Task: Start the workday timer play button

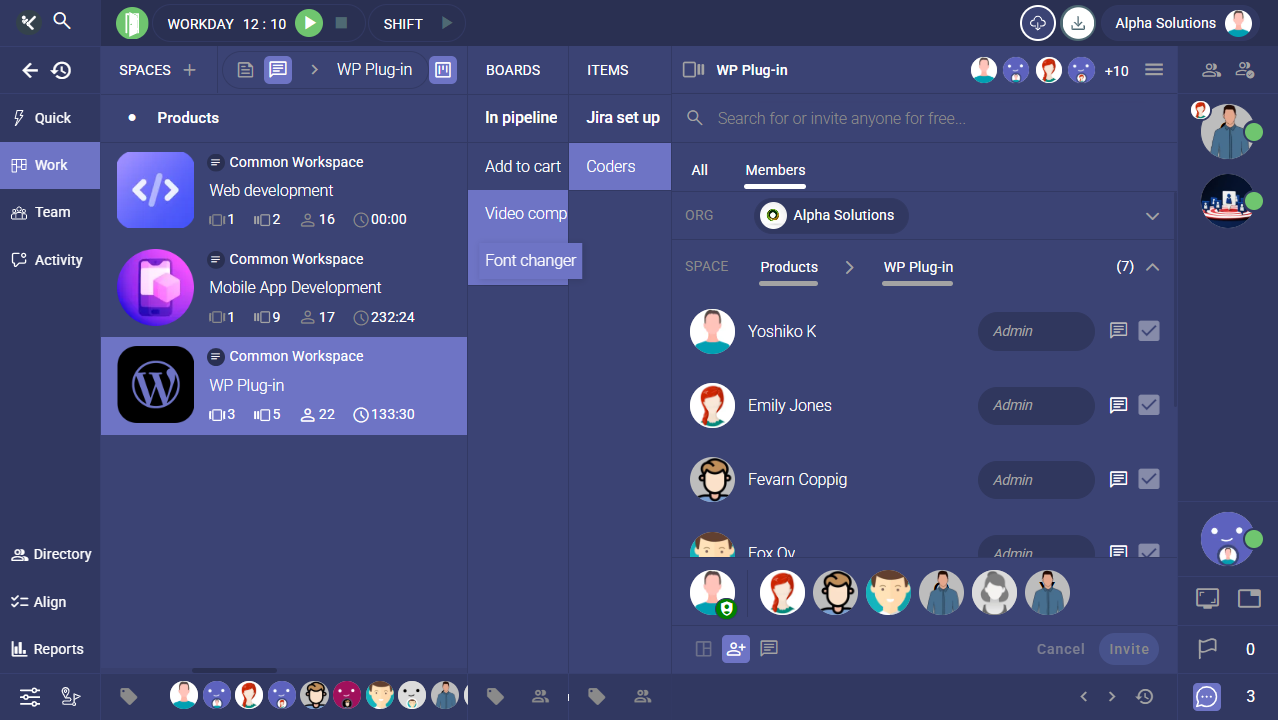Action: [x=309, y=23]
